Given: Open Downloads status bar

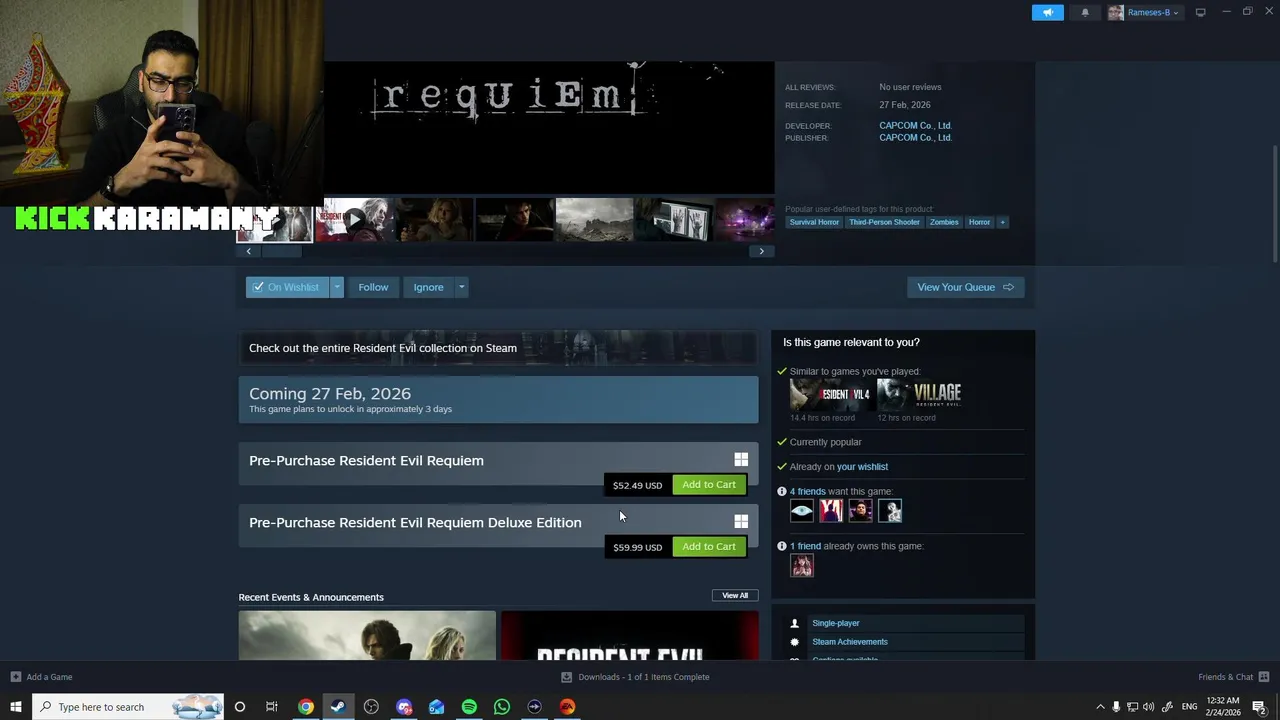Looking at the screenshot, I should click(636, 677).
